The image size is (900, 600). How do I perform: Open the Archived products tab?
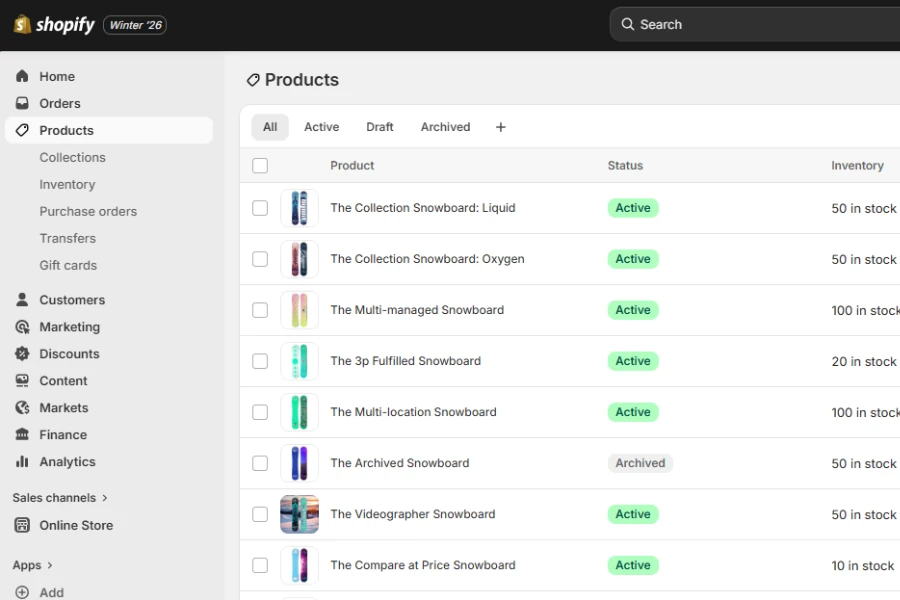(x=445, y=127)
